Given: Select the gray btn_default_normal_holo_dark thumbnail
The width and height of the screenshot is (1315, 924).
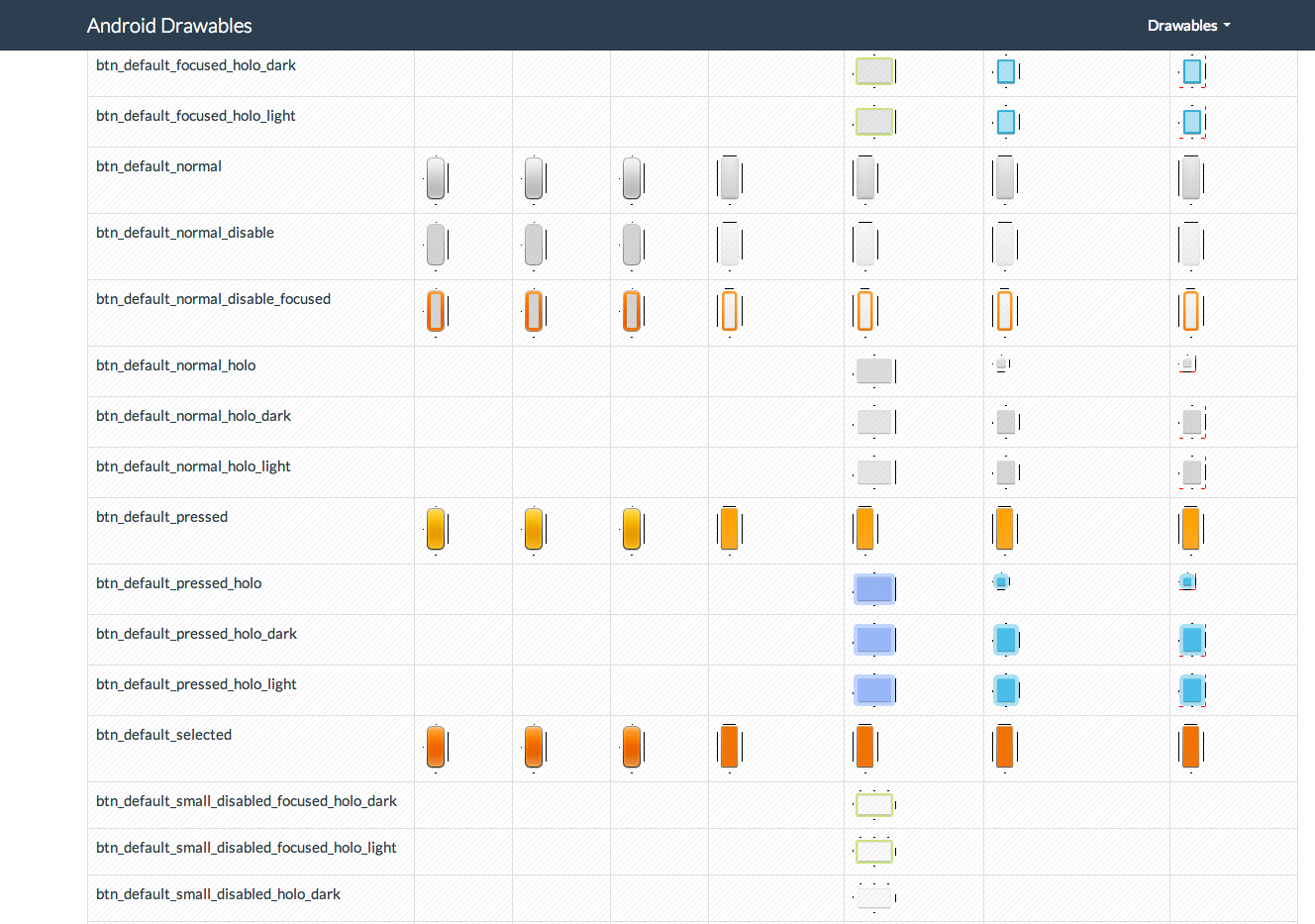Looking at the screenshot, I should click(874, 421).
